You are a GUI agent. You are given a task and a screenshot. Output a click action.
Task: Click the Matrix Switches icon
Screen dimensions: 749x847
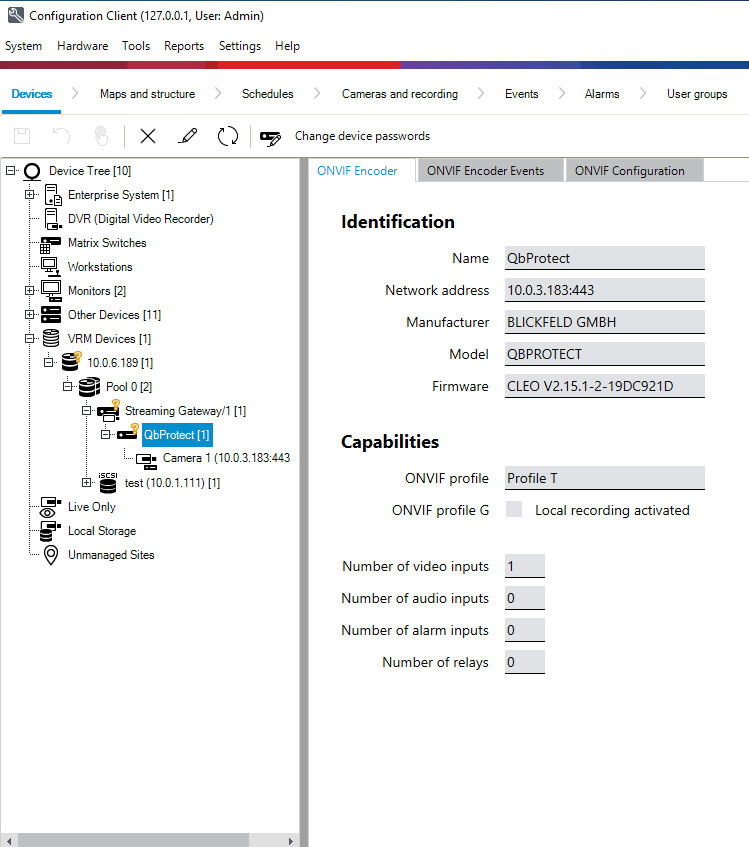(x=51, y=243)
